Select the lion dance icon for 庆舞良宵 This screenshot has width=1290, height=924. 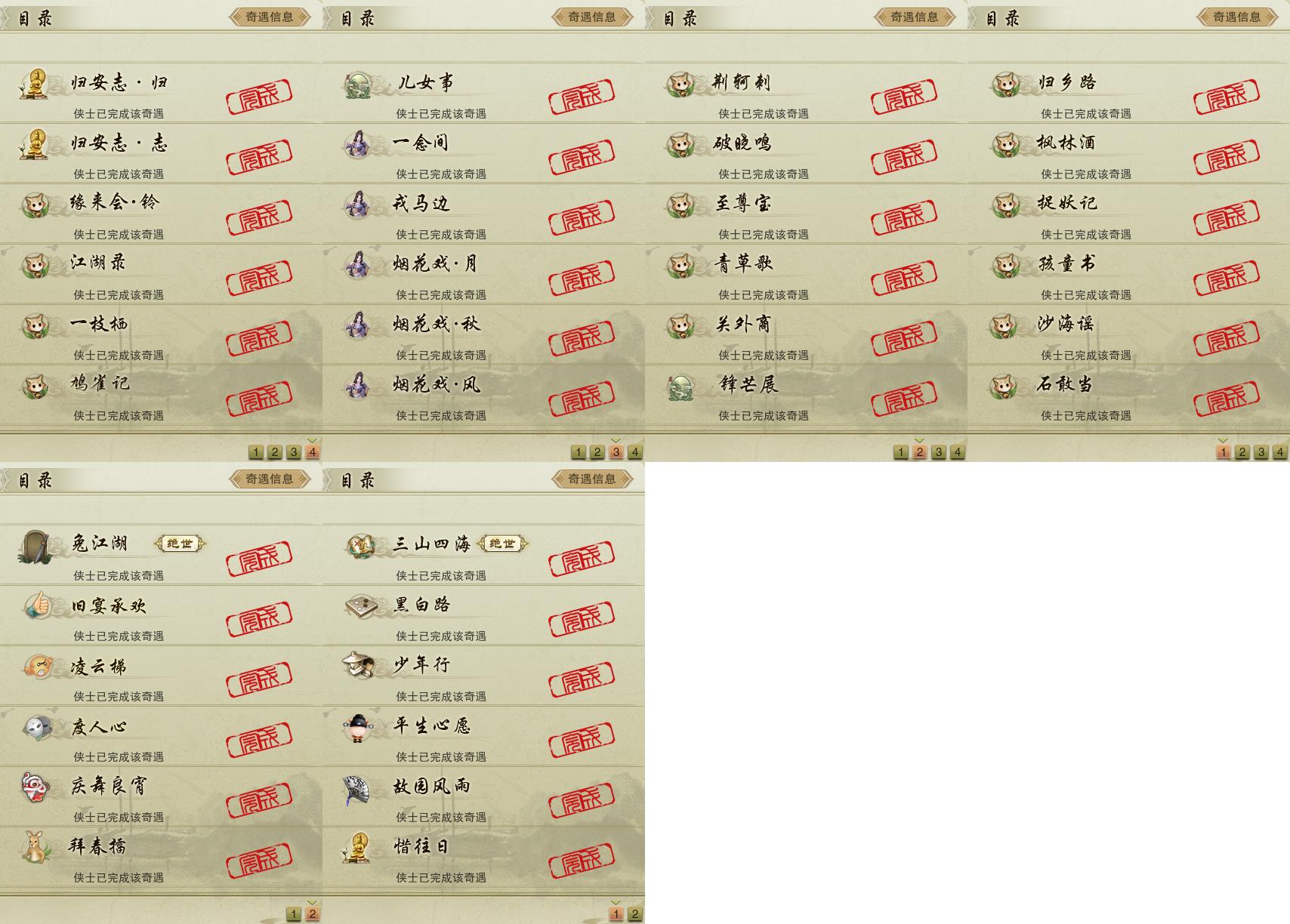point(35,787)
